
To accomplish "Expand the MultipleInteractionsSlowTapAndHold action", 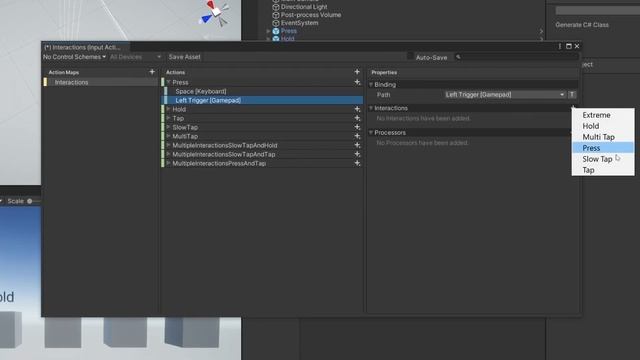I will (168, 145).
